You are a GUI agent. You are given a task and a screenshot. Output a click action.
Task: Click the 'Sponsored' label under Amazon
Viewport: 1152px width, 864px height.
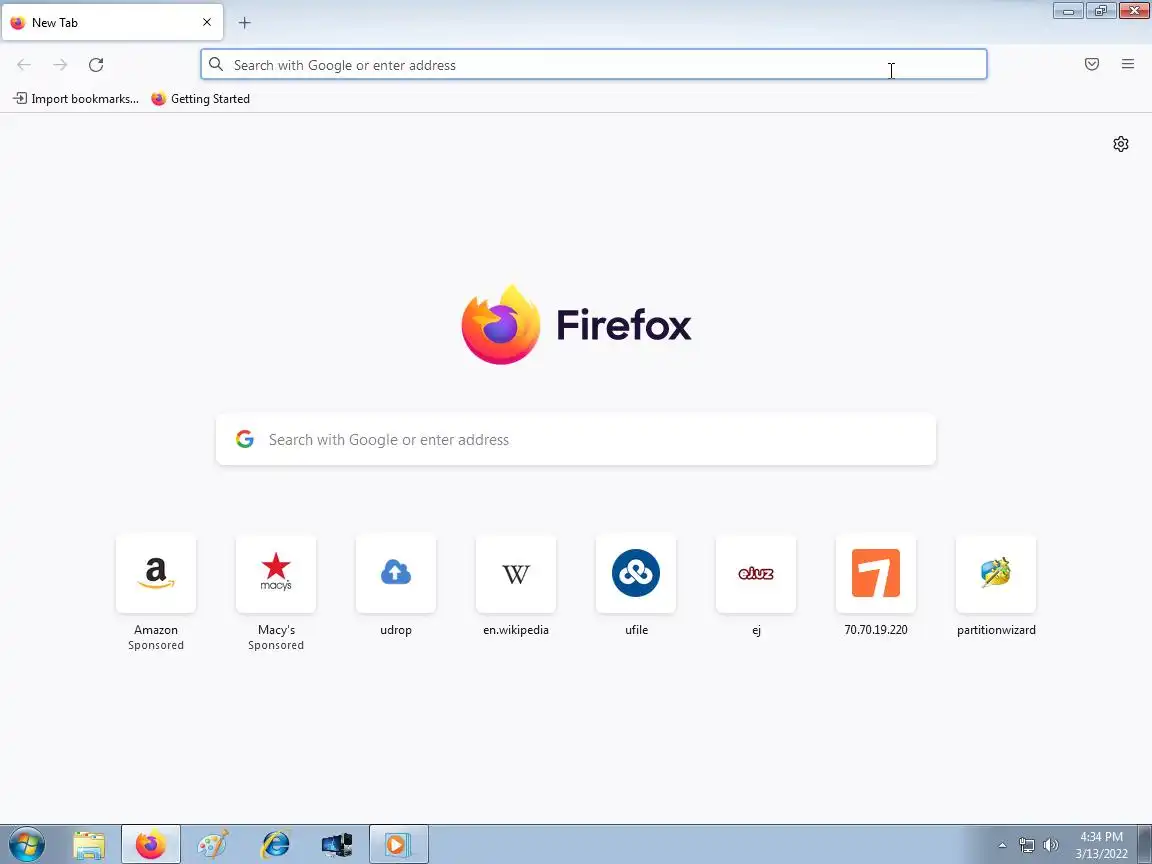156,645
